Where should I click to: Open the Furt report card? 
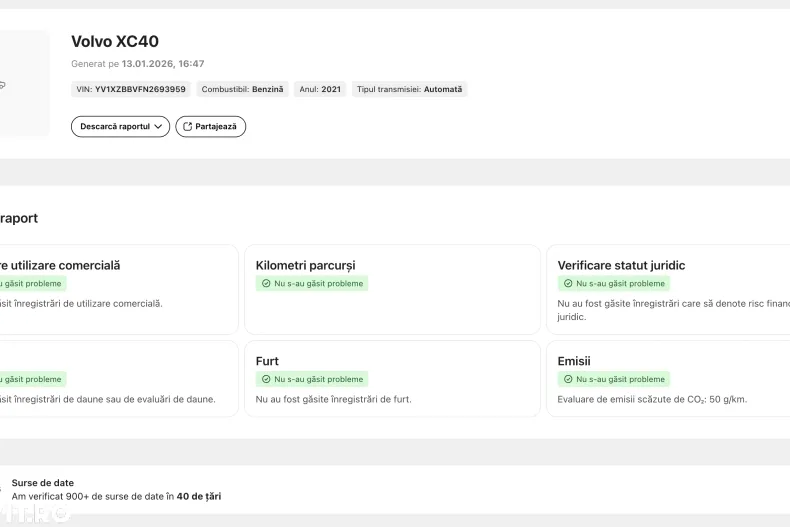coord(390,379)
